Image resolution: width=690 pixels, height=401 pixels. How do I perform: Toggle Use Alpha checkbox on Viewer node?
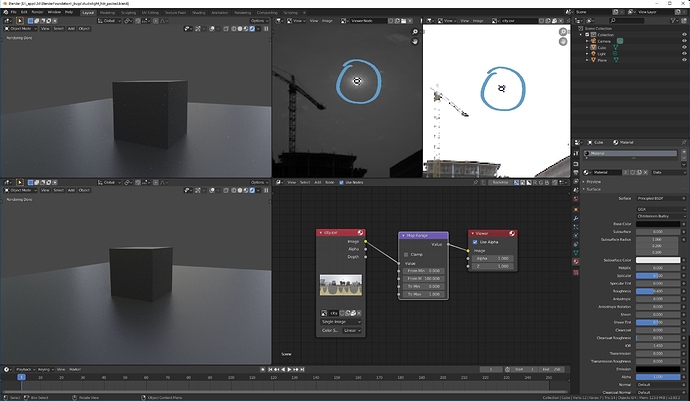pyautogui.click(x=475, y=242)
